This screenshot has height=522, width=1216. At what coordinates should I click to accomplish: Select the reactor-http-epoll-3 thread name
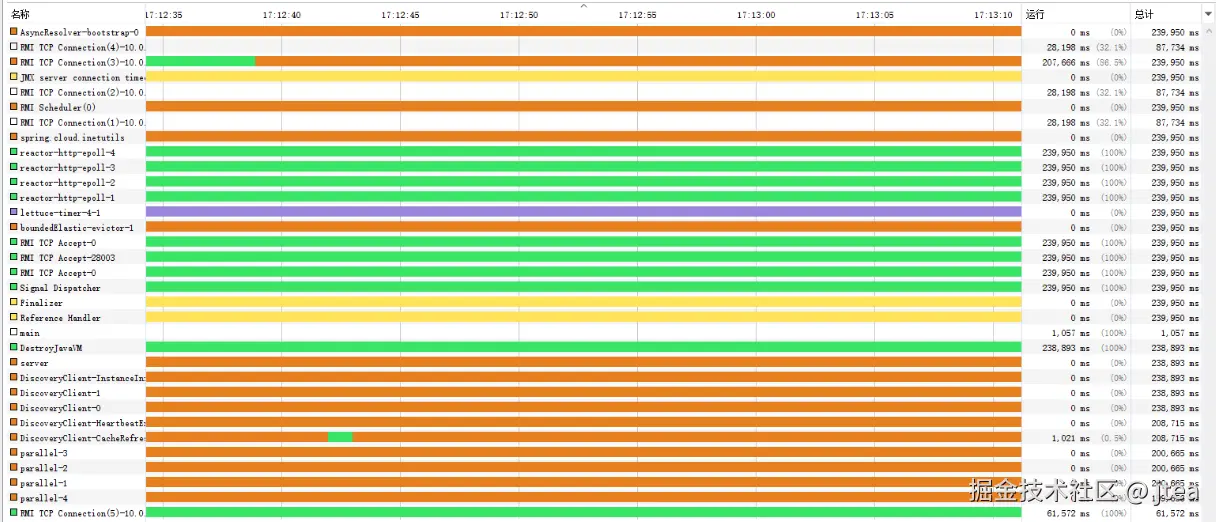(67, 167)
